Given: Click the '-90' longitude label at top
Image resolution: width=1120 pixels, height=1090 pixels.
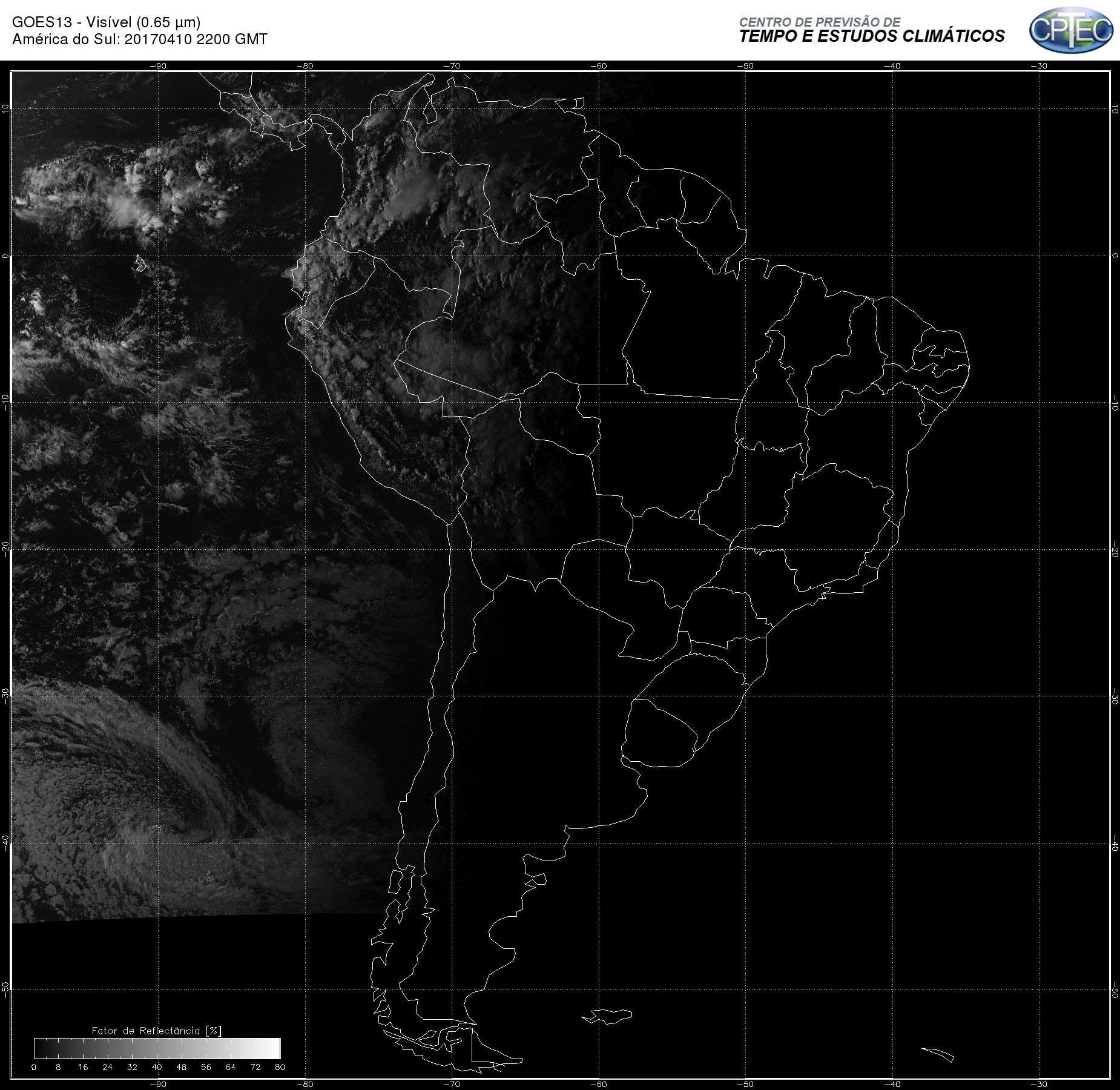Looking at the screenshot, I should 158,66.
